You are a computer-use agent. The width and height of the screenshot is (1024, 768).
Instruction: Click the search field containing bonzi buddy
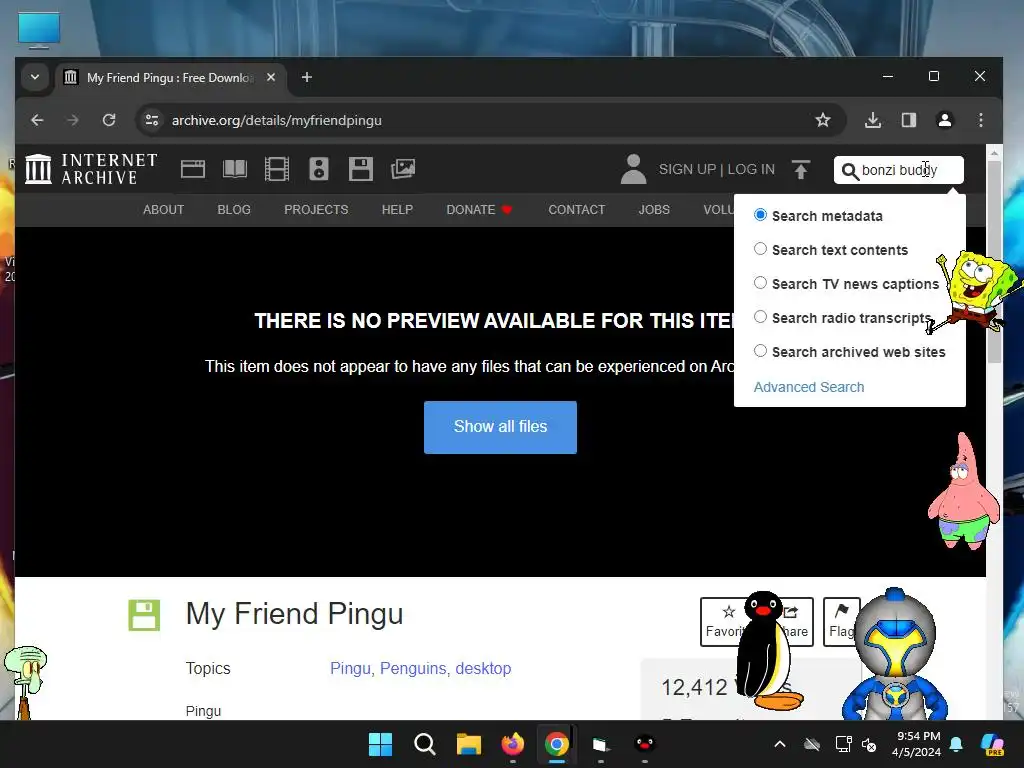click(899, 170)
